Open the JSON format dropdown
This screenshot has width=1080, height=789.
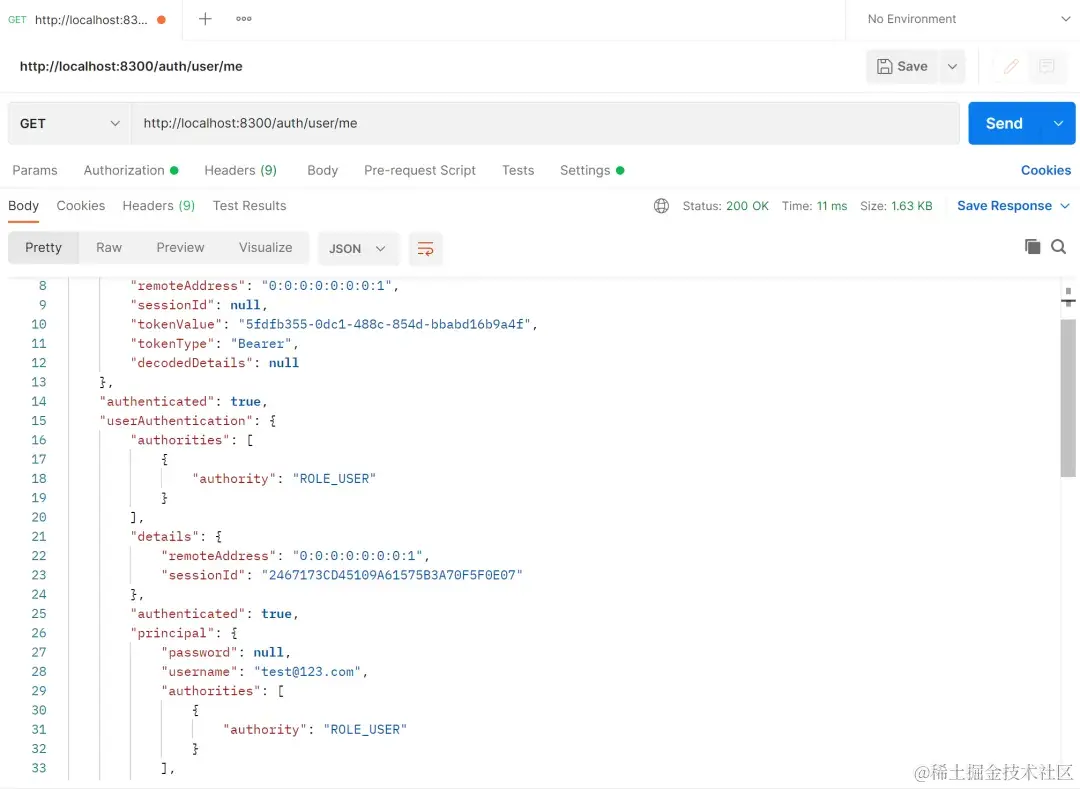click(357, 249)
